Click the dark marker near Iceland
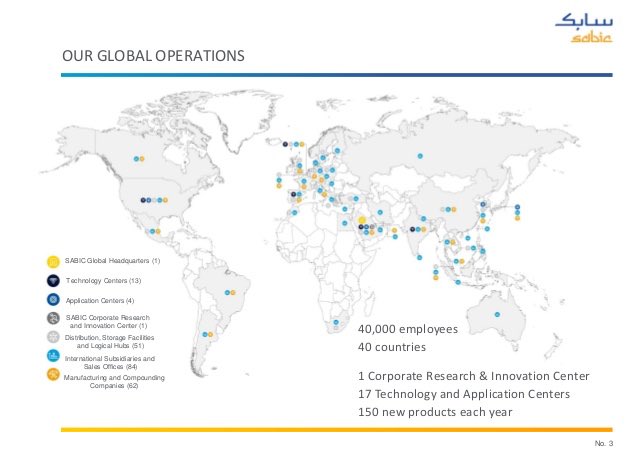Image resolution: width=638 pixels, height=456 pixels. [x=285, y=144]
